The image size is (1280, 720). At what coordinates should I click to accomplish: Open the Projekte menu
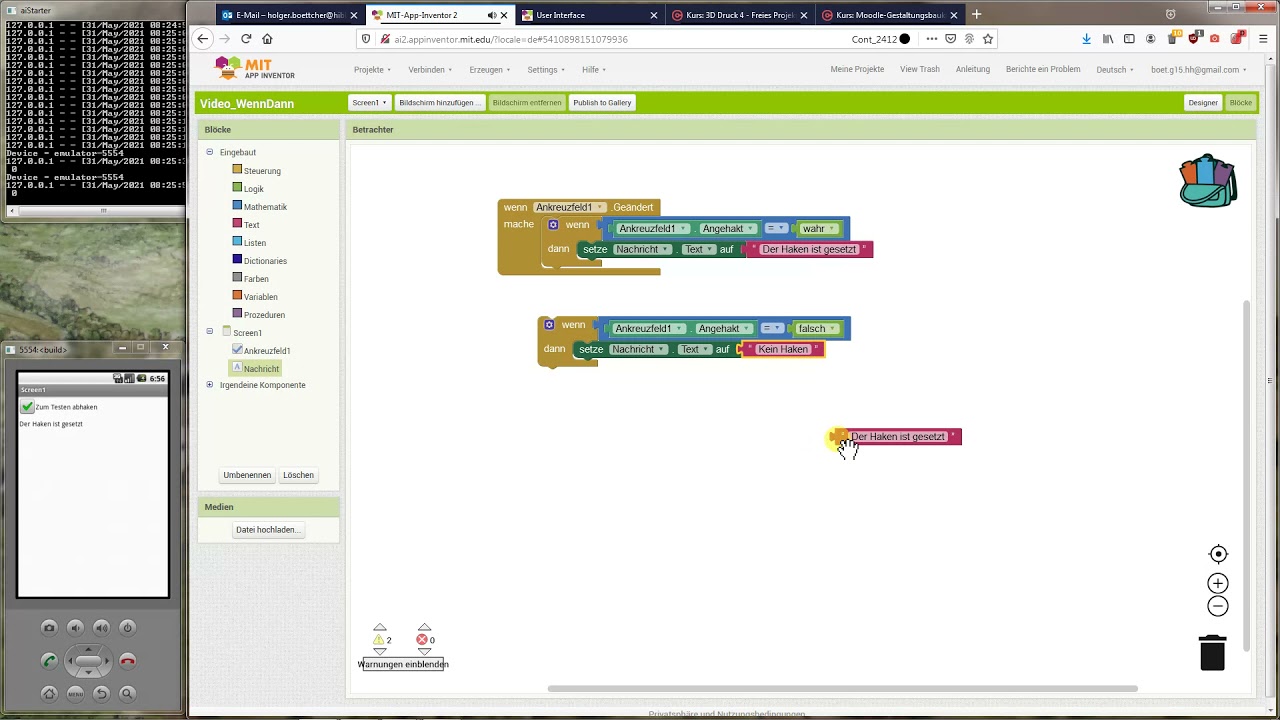point(372,70)
